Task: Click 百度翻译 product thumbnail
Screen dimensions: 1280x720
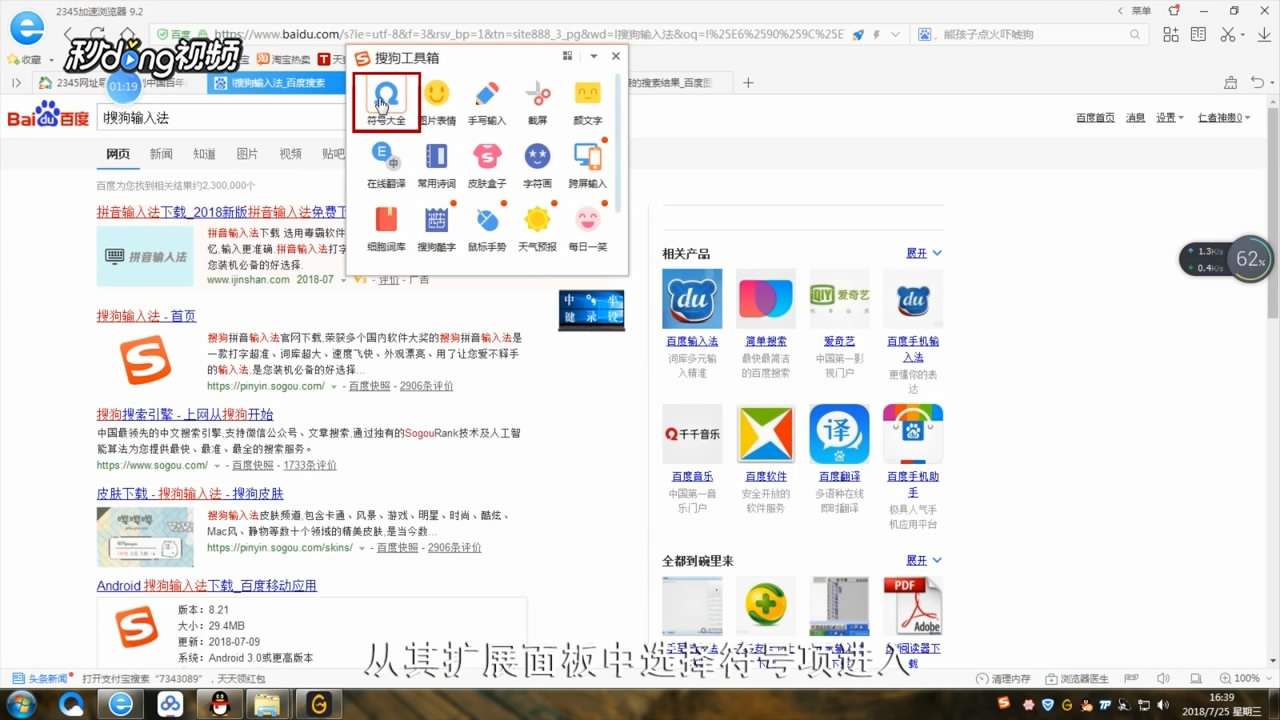Action: (x=839, y=434)
